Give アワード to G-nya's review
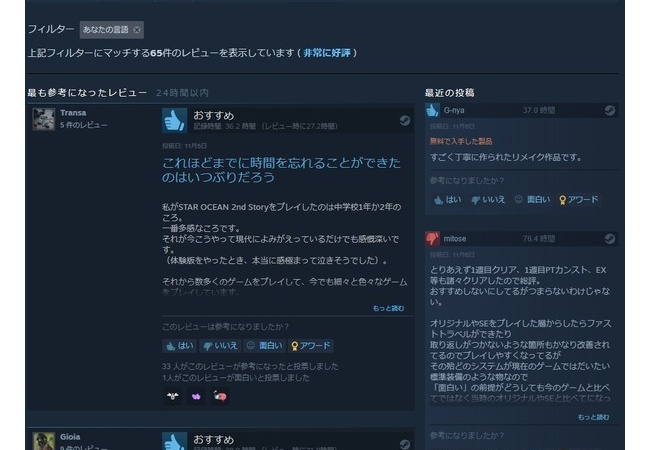 [x=579, y=200]
